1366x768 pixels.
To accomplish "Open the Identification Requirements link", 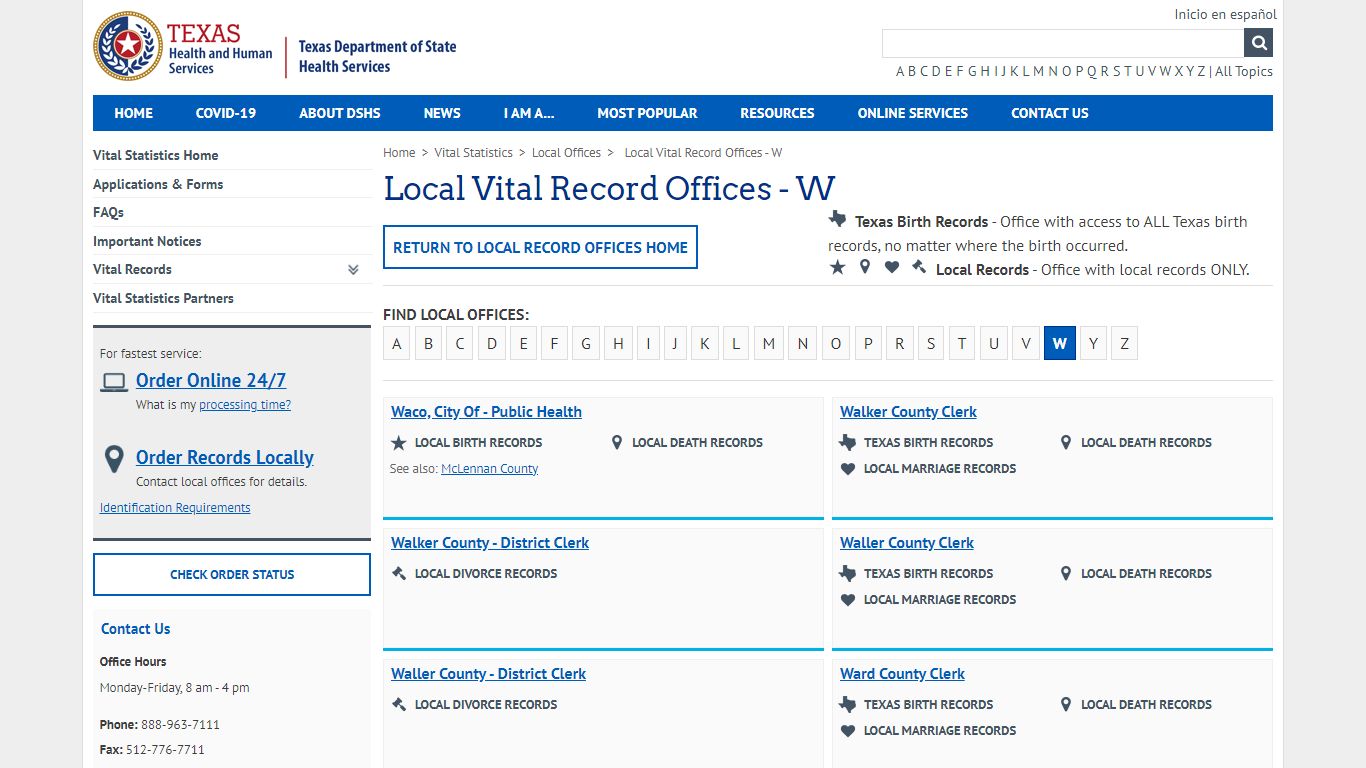I will 175,508.
